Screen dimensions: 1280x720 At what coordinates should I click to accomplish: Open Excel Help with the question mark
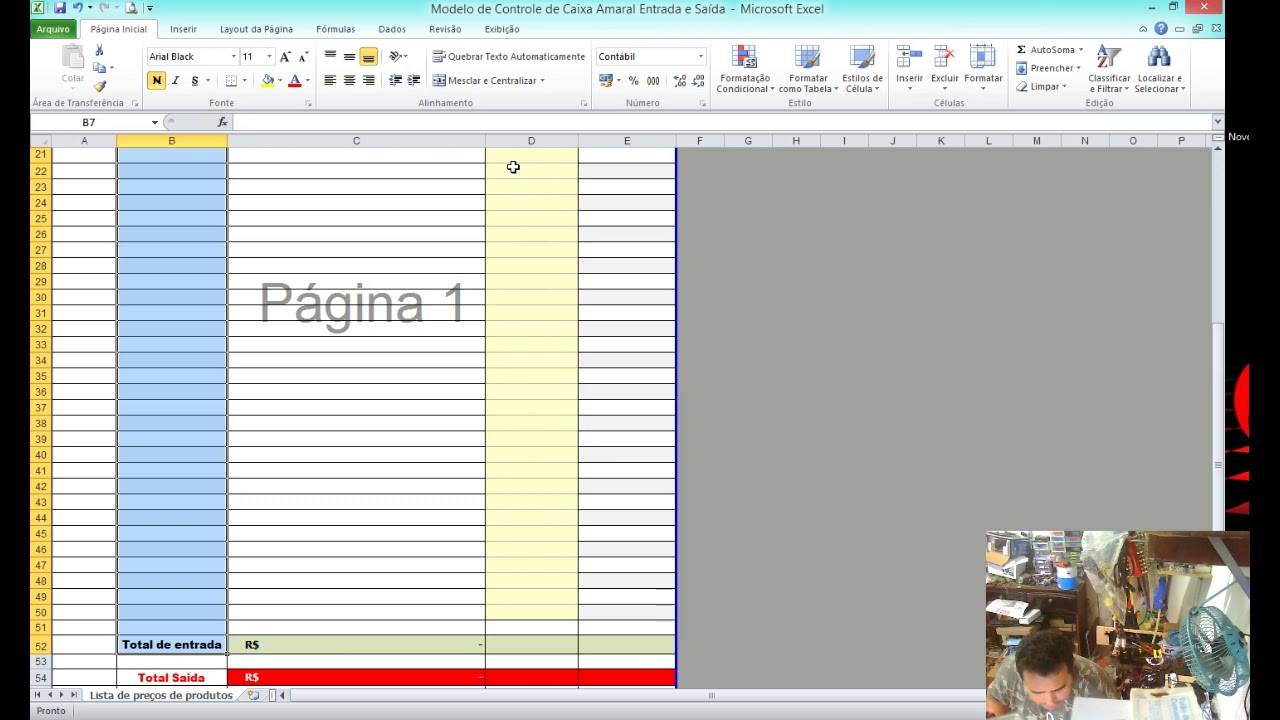click(x=1161, y=29)
